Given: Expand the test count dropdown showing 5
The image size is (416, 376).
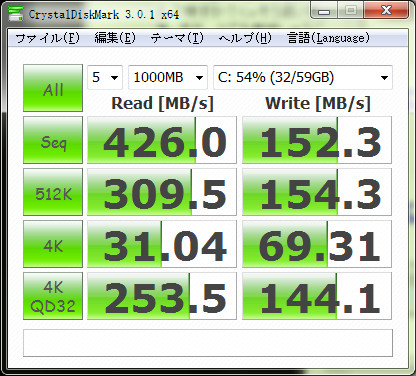Looking at the screenshot, I should pyautogui.click(x=105, y=78).
